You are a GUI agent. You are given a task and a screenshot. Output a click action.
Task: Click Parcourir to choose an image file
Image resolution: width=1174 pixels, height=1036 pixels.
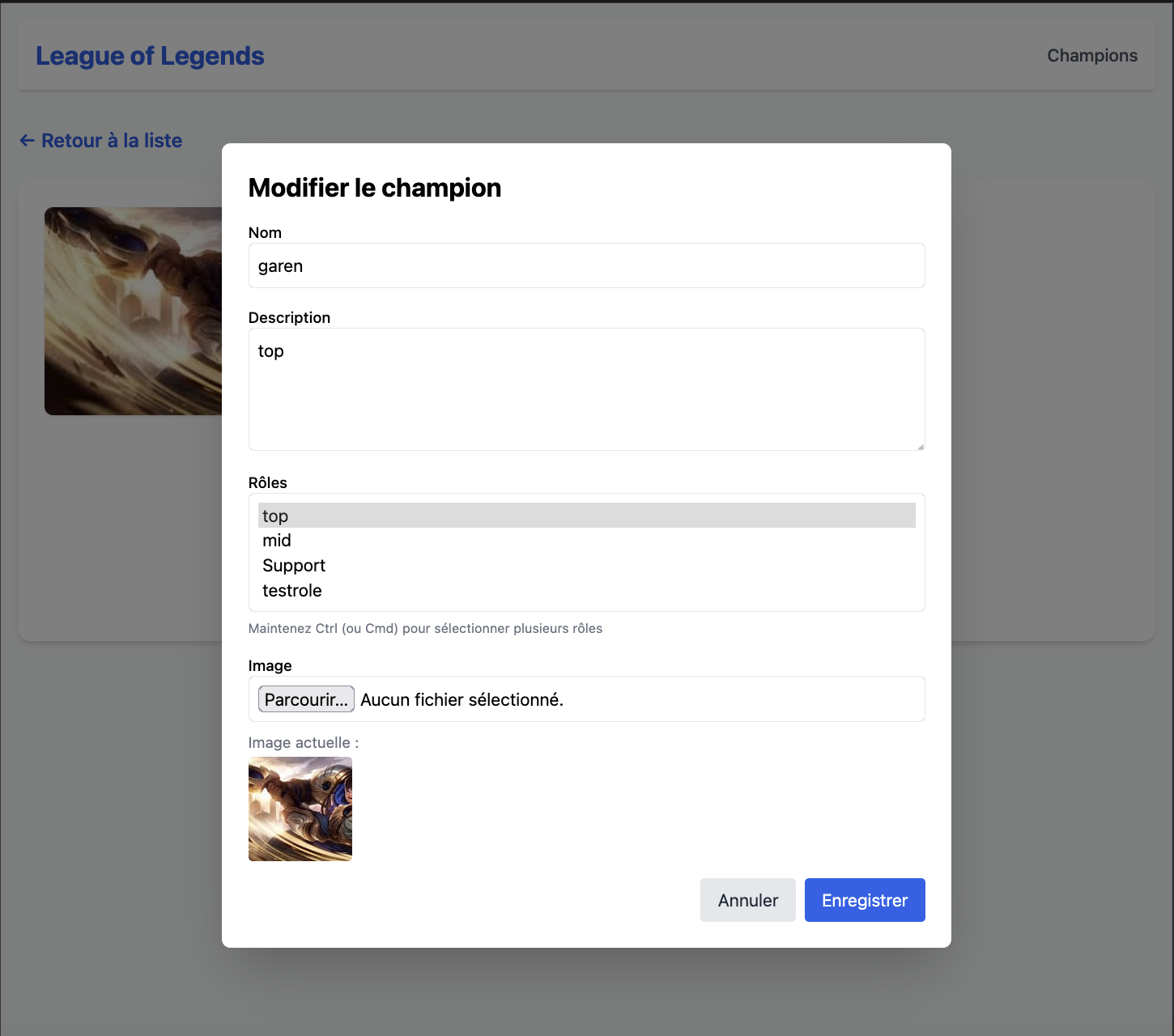click(x=306, y=699)
